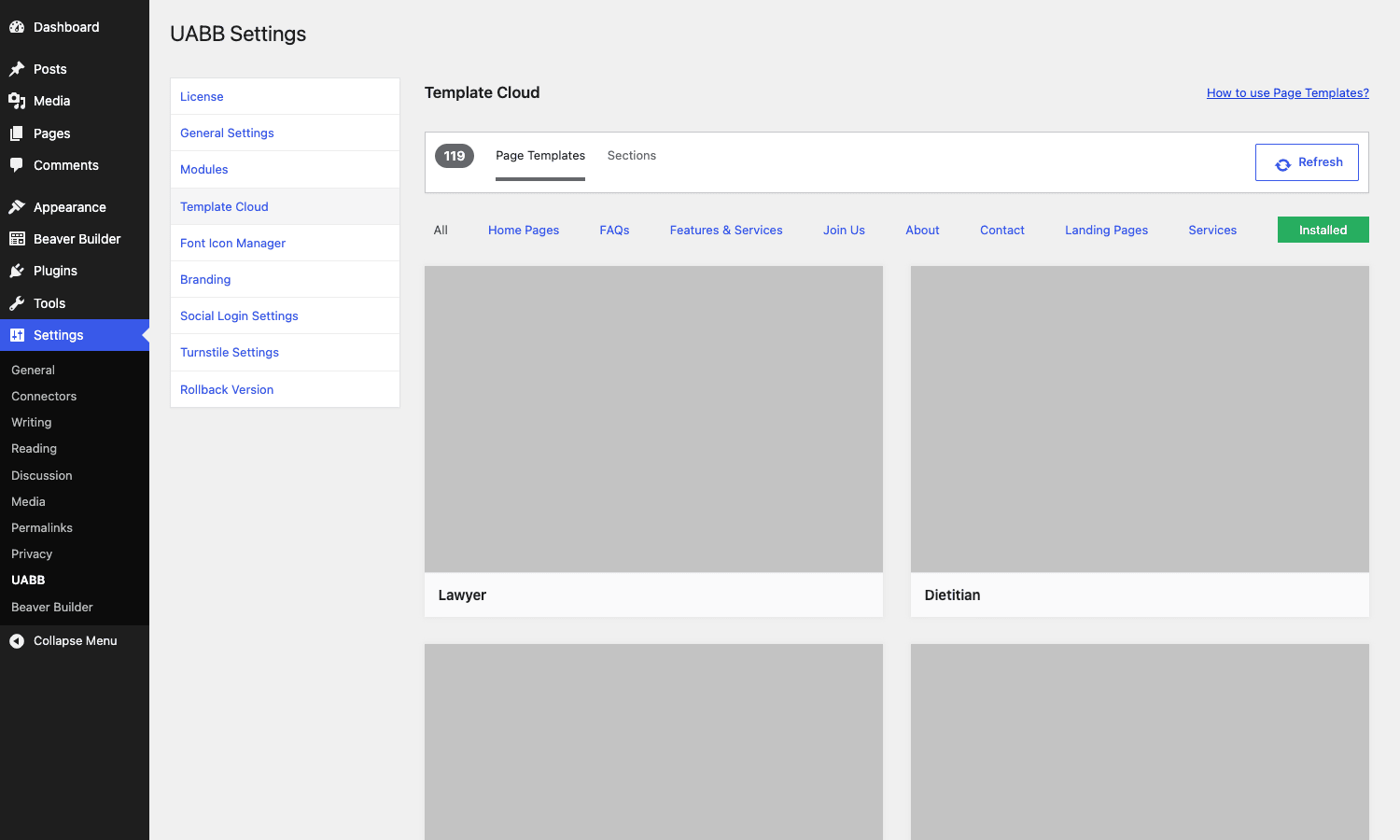Click the Settings sliders icon
The width and height of the screenshot is (1400, 840).
[17, 335]
